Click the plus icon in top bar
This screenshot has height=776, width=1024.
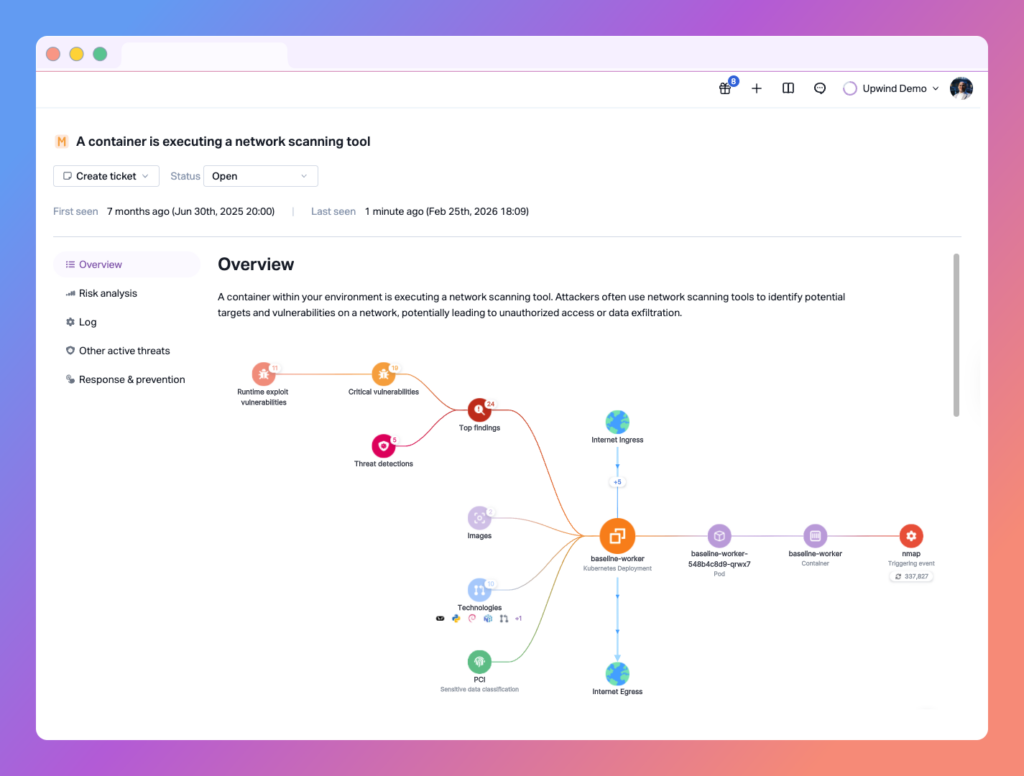point(756,88)
